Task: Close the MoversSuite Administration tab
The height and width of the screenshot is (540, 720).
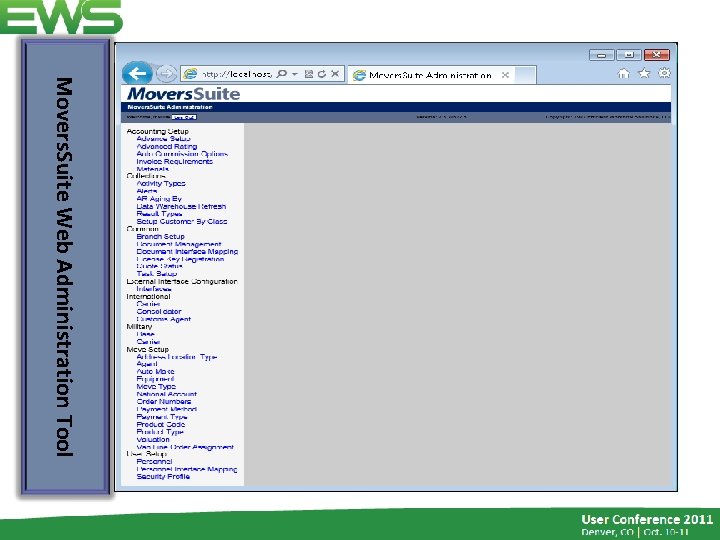Action: click(x=505, y=75)
